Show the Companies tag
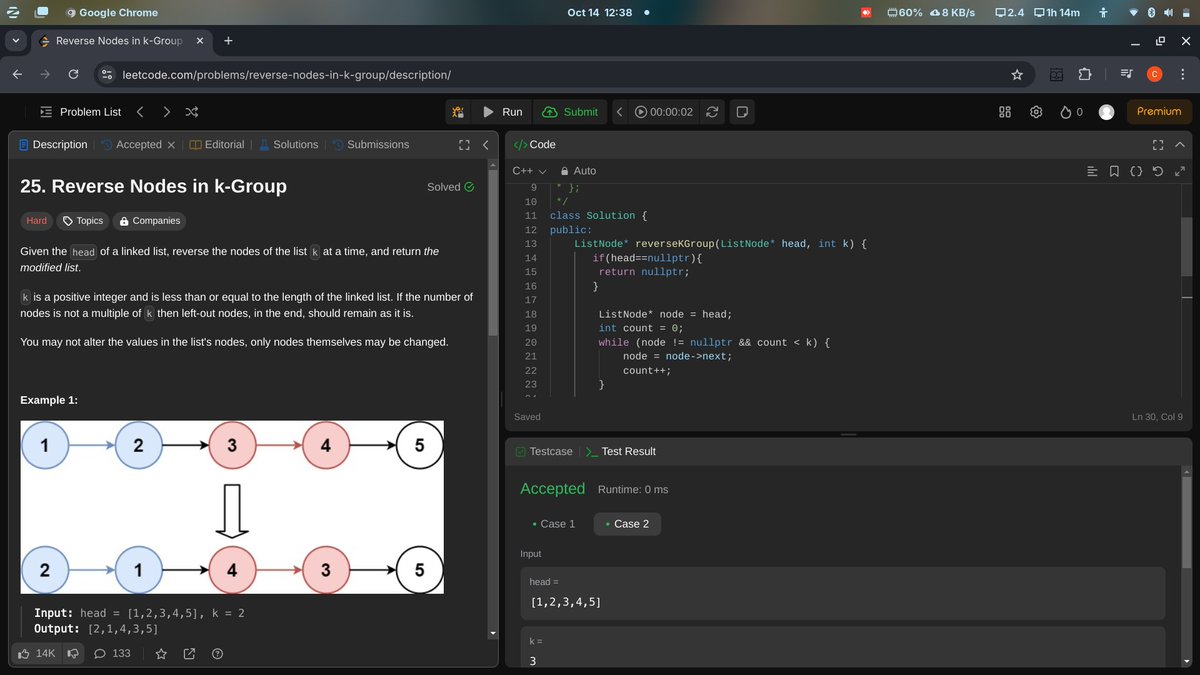This screenshot has width=1200, height=675. 150,221
